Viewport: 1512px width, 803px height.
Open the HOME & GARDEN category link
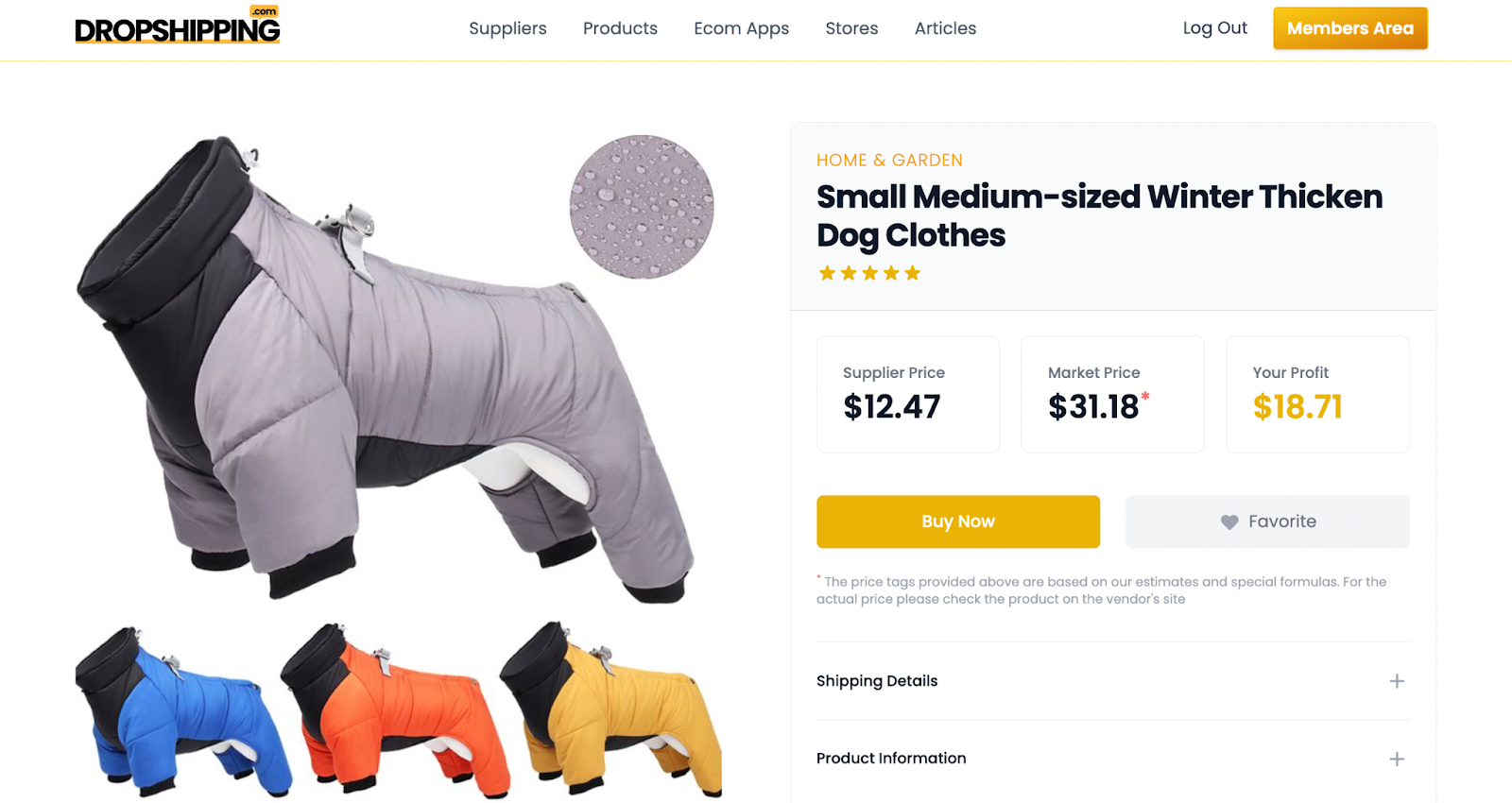point(889,161)
